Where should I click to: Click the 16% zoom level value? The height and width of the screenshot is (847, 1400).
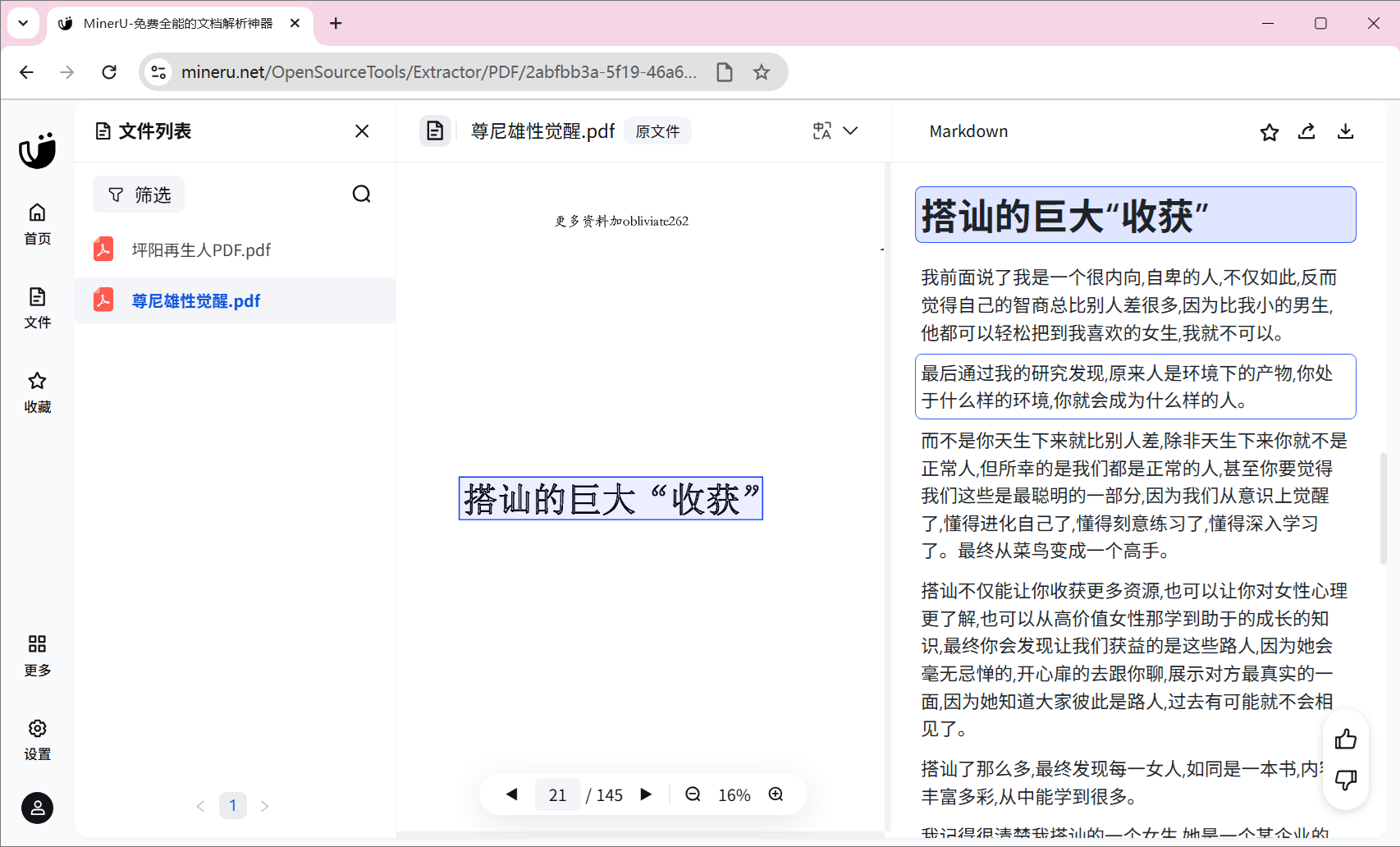coord(734,795)
